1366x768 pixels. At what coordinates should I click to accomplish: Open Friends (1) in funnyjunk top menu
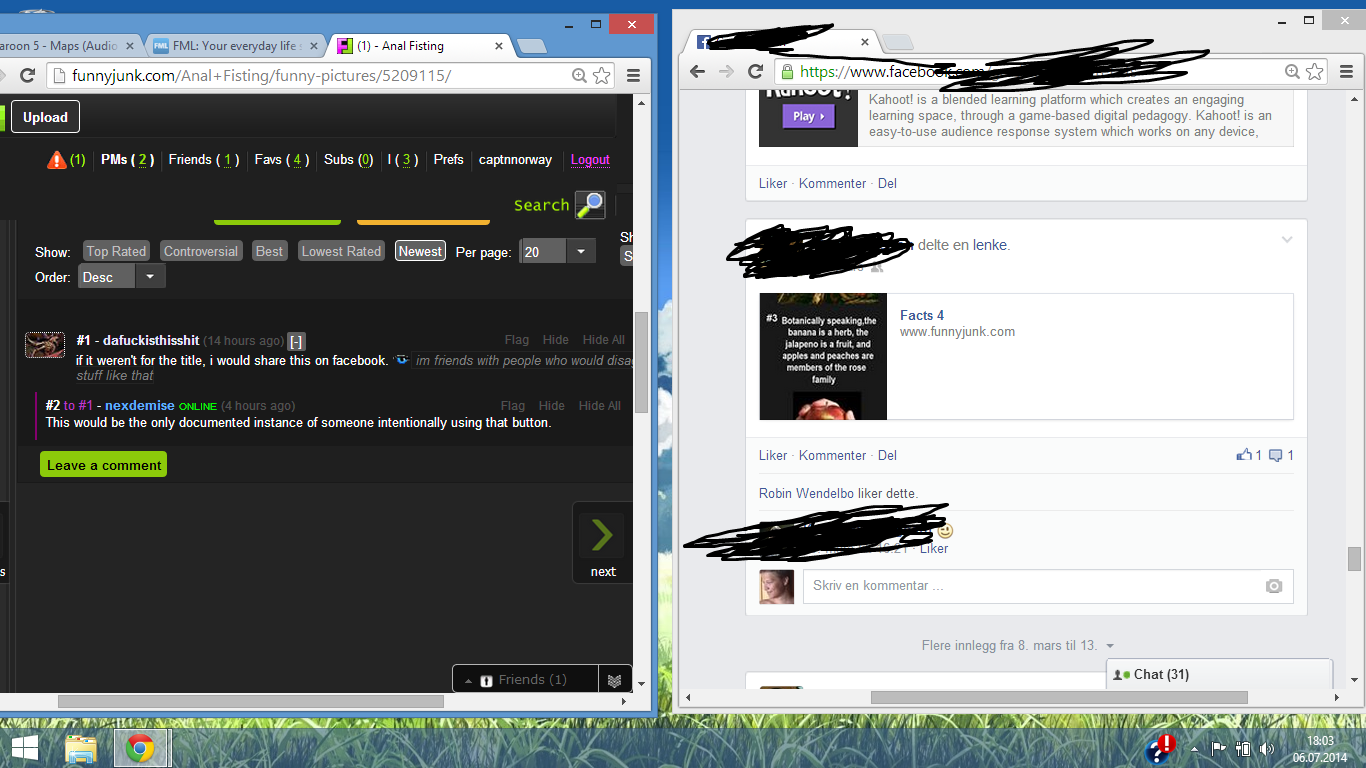pos(203,160)
